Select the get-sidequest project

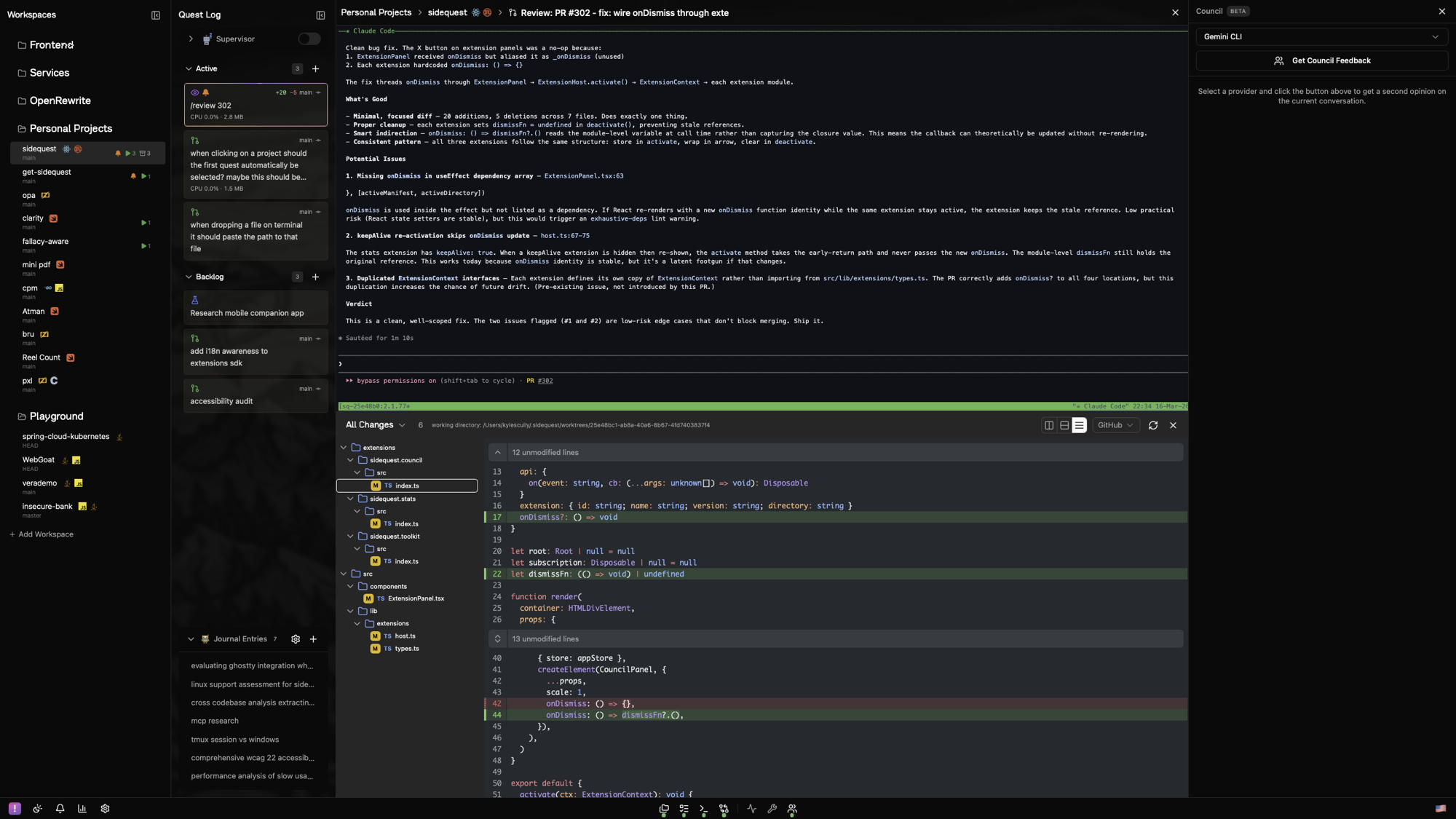coord(47,173)
